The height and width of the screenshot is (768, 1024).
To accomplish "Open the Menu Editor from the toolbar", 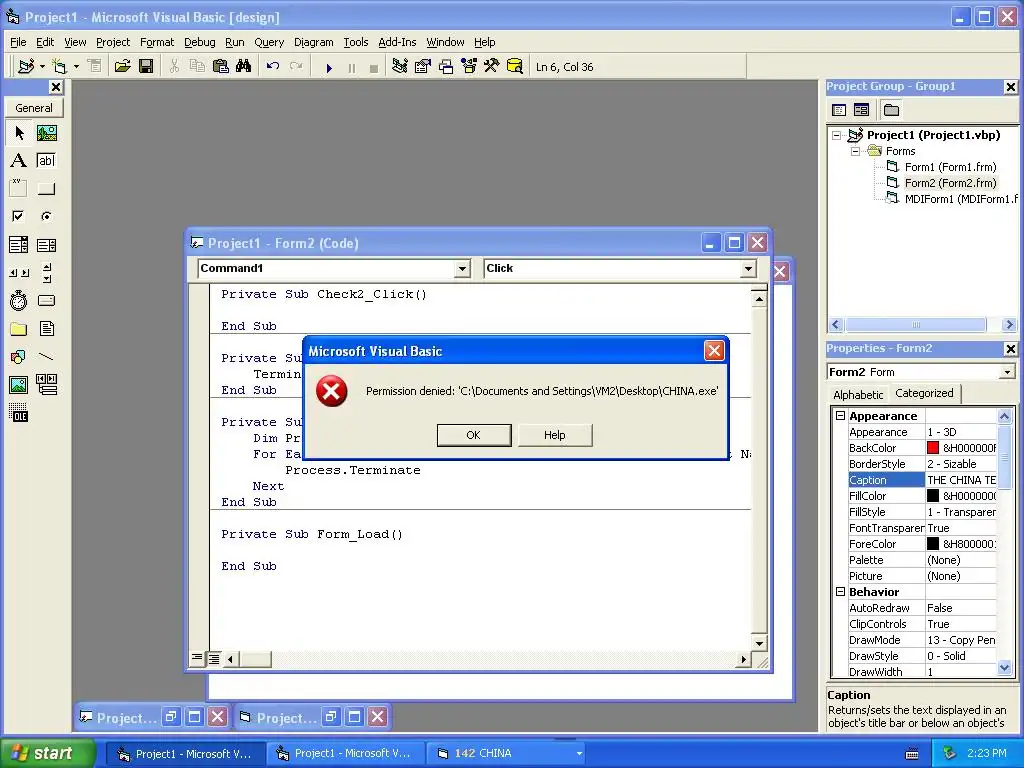I will click(x=95, y=66).
